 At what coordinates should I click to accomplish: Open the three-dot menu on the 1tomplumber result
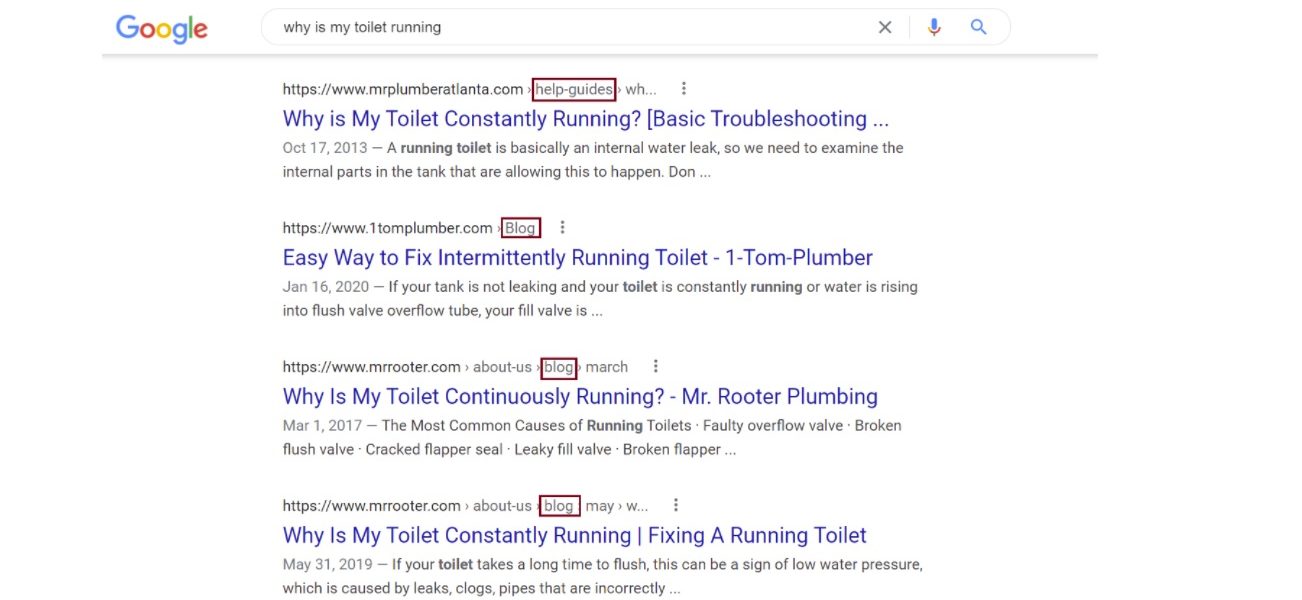click(x=562, y=227)
